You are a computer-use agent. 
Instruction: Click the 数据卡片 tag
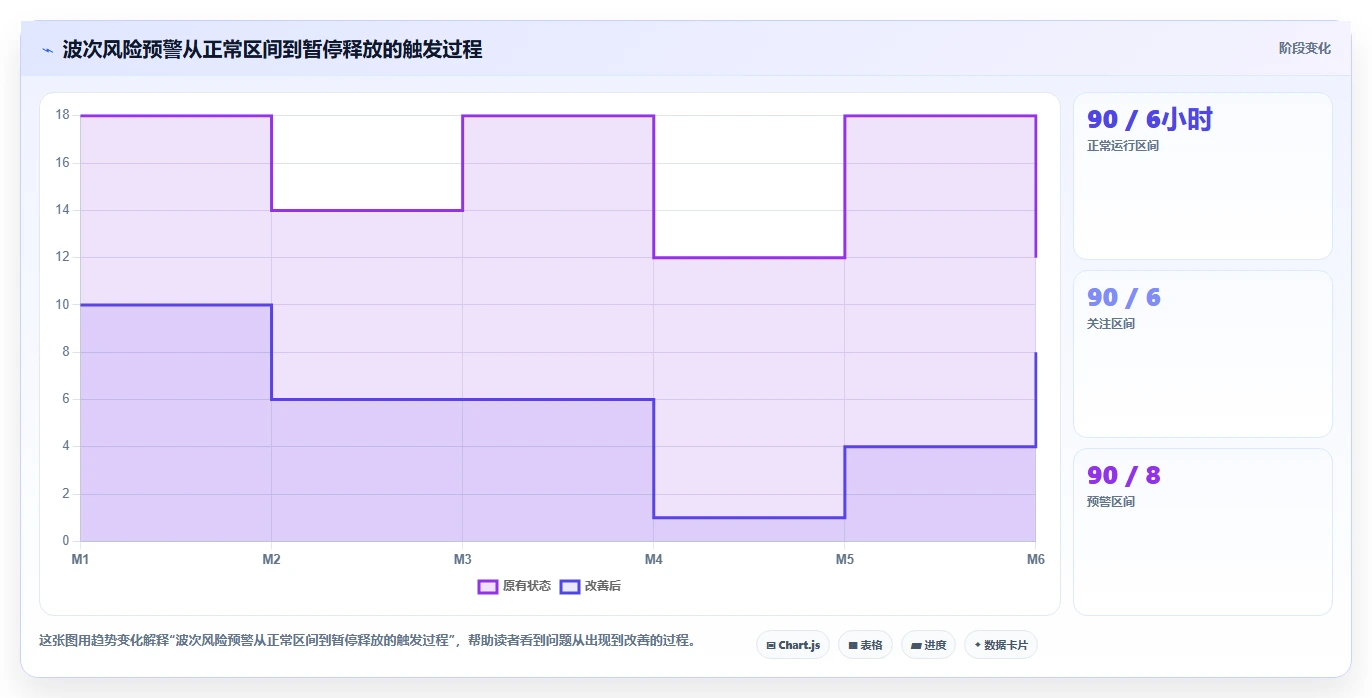point(1000,645)
